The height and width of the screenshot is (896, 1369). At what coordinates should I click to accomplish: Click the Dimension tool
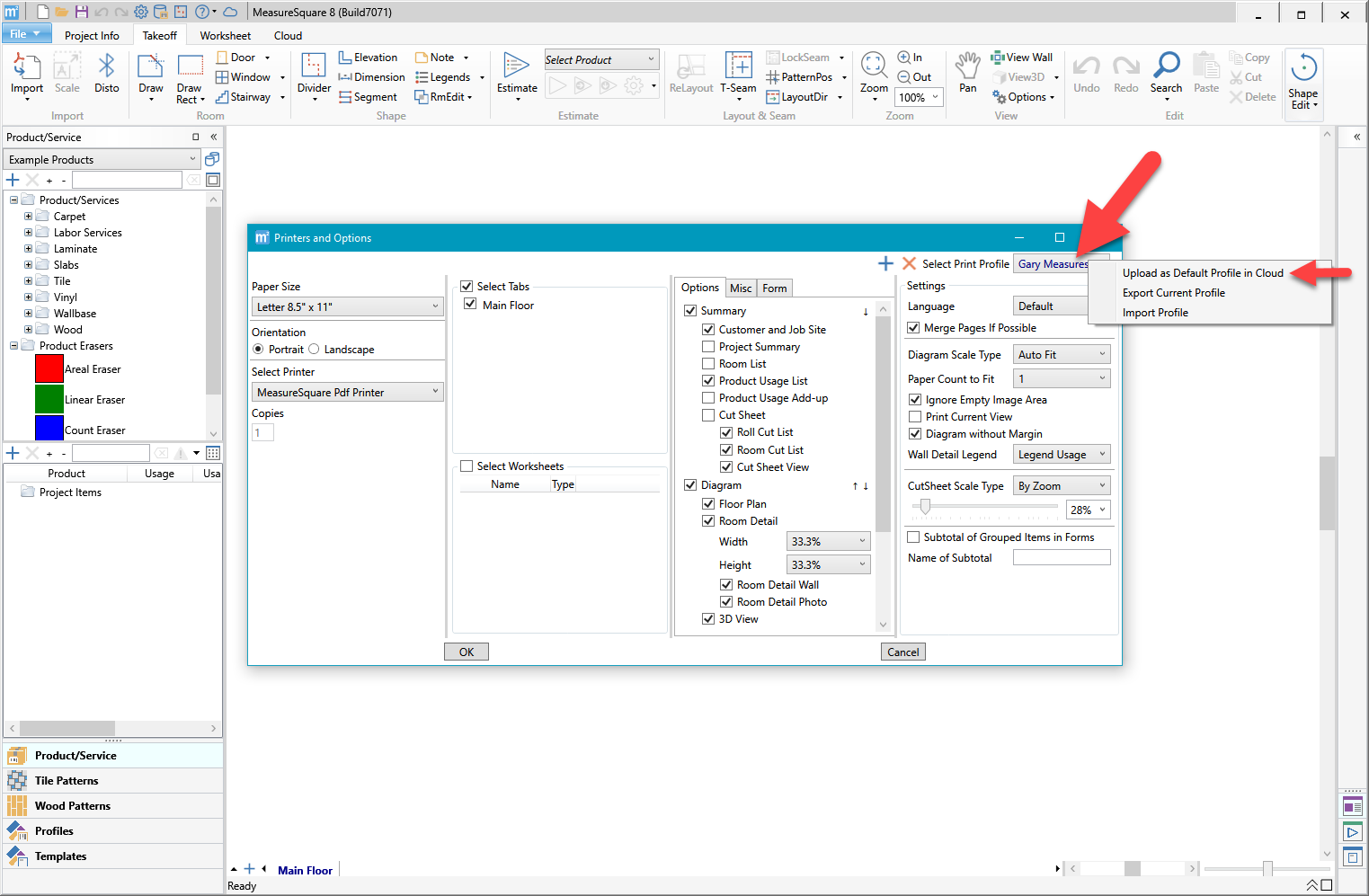pos(371,77)
